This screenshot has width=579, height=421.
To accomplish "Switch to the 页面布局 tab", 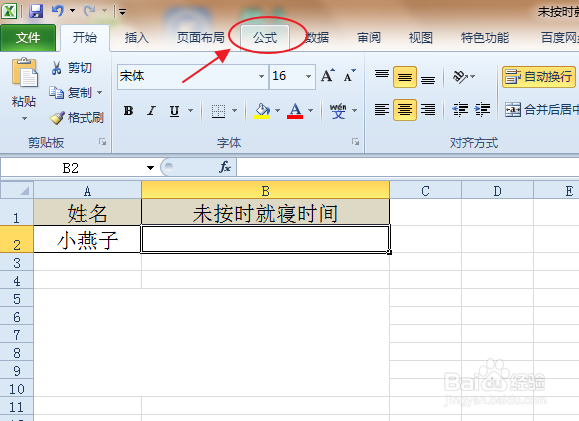I will (x=201, y=38).
